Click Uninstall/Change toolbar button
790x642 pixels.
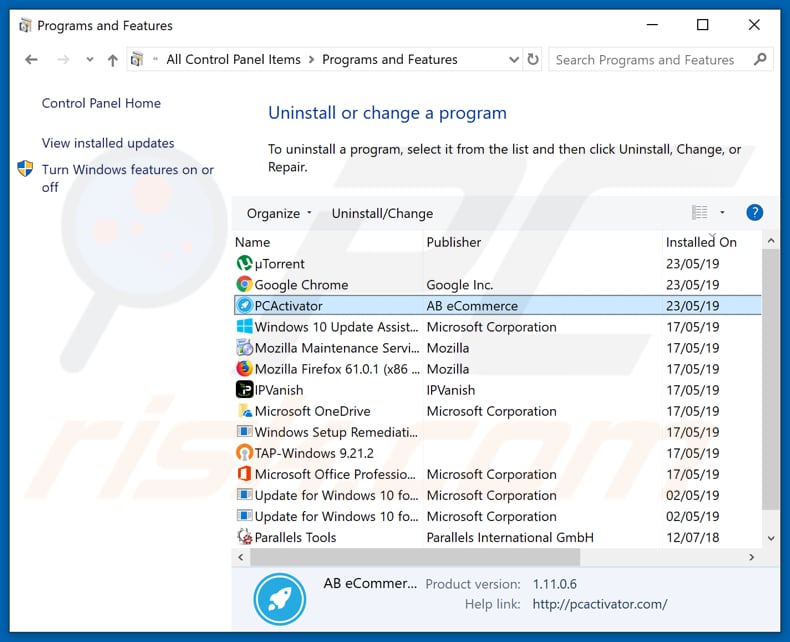[382, 213]
